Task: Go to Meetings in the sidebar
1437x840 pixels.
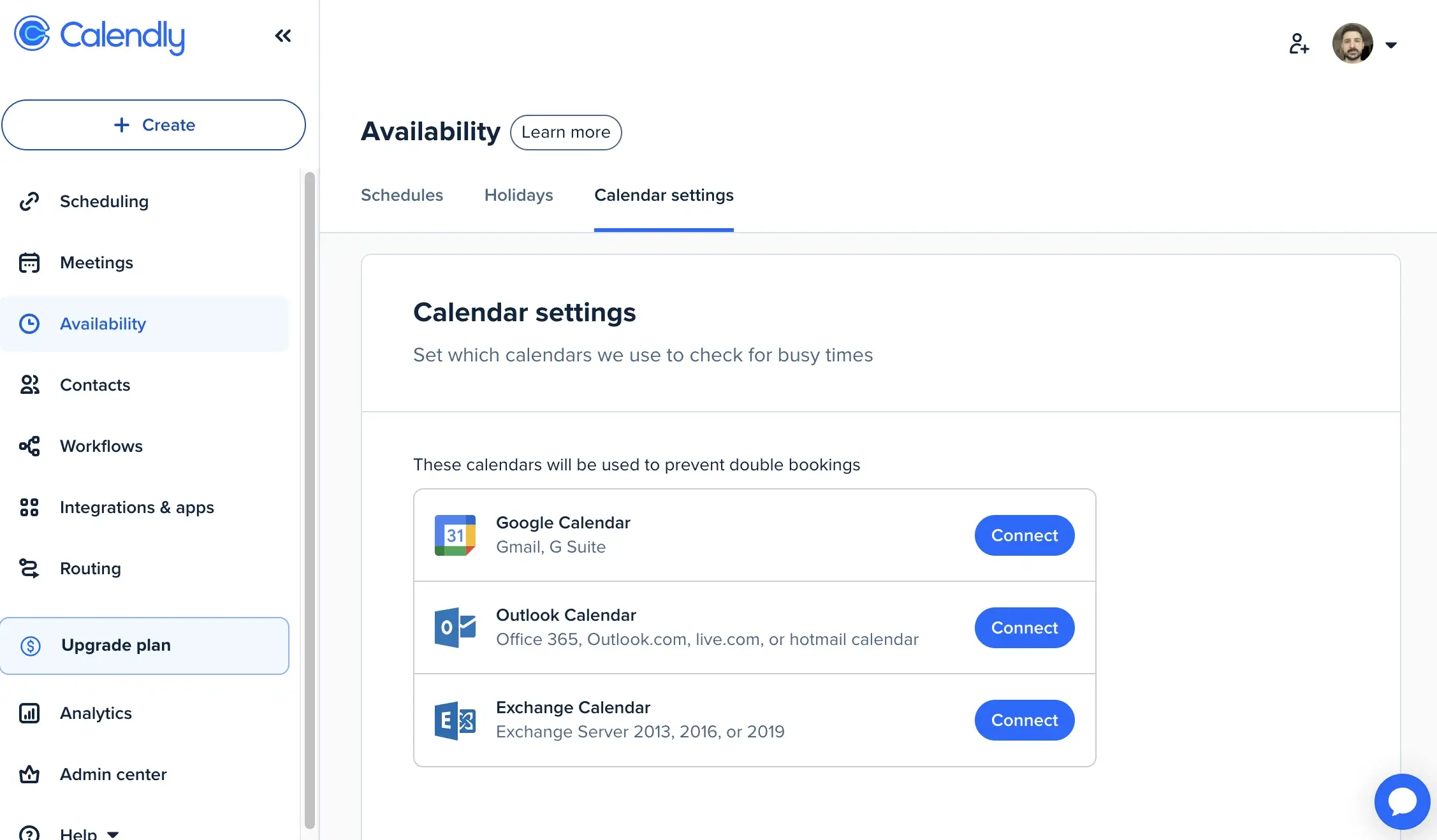Action: tap(96, 263)
